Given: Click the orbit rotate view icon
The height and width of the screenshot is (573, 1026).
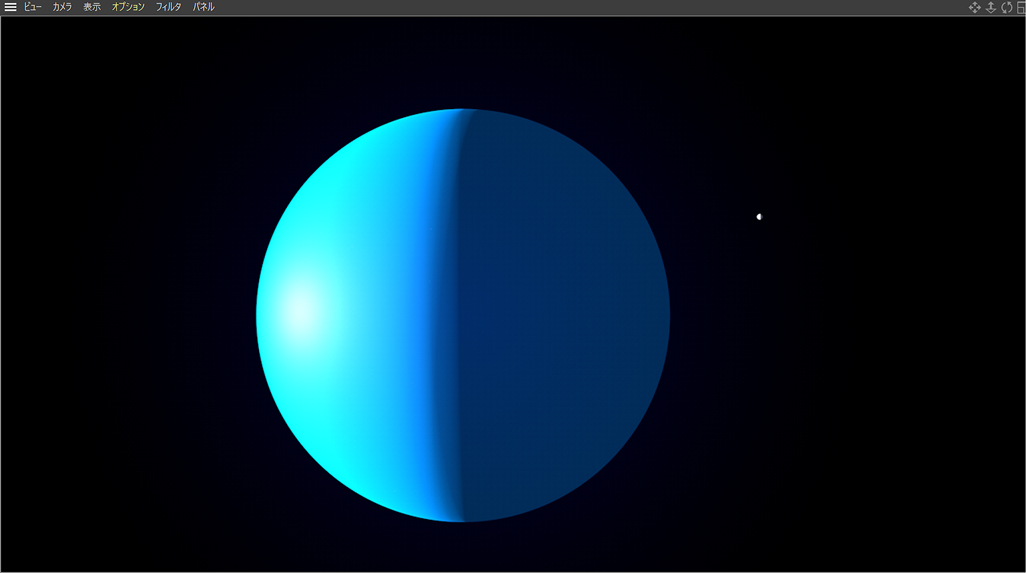Looking at the screenshot, I should click(x=1006, y=7).
